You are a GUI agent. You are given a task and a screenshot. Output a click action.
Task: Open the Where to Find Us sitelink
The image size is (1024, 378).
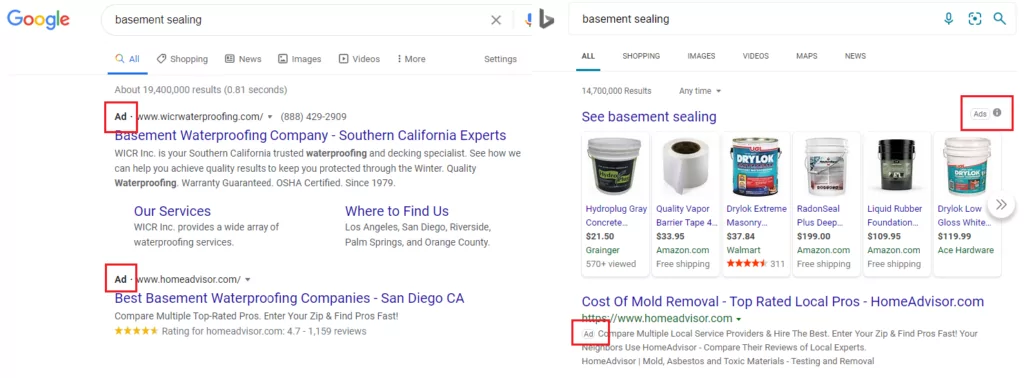(397, 212)
